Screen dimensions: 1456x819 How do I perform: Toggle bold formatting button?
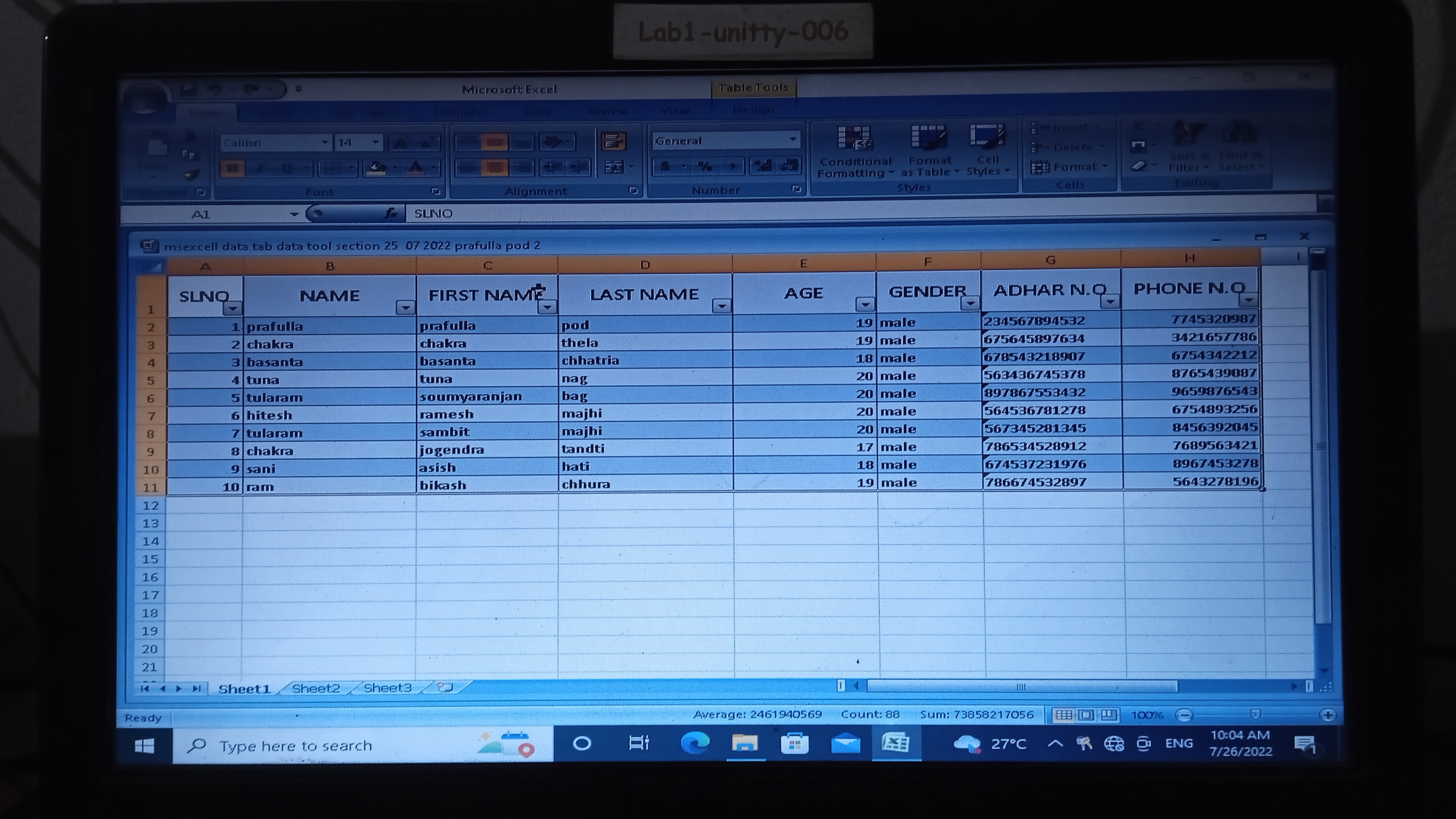232,168
